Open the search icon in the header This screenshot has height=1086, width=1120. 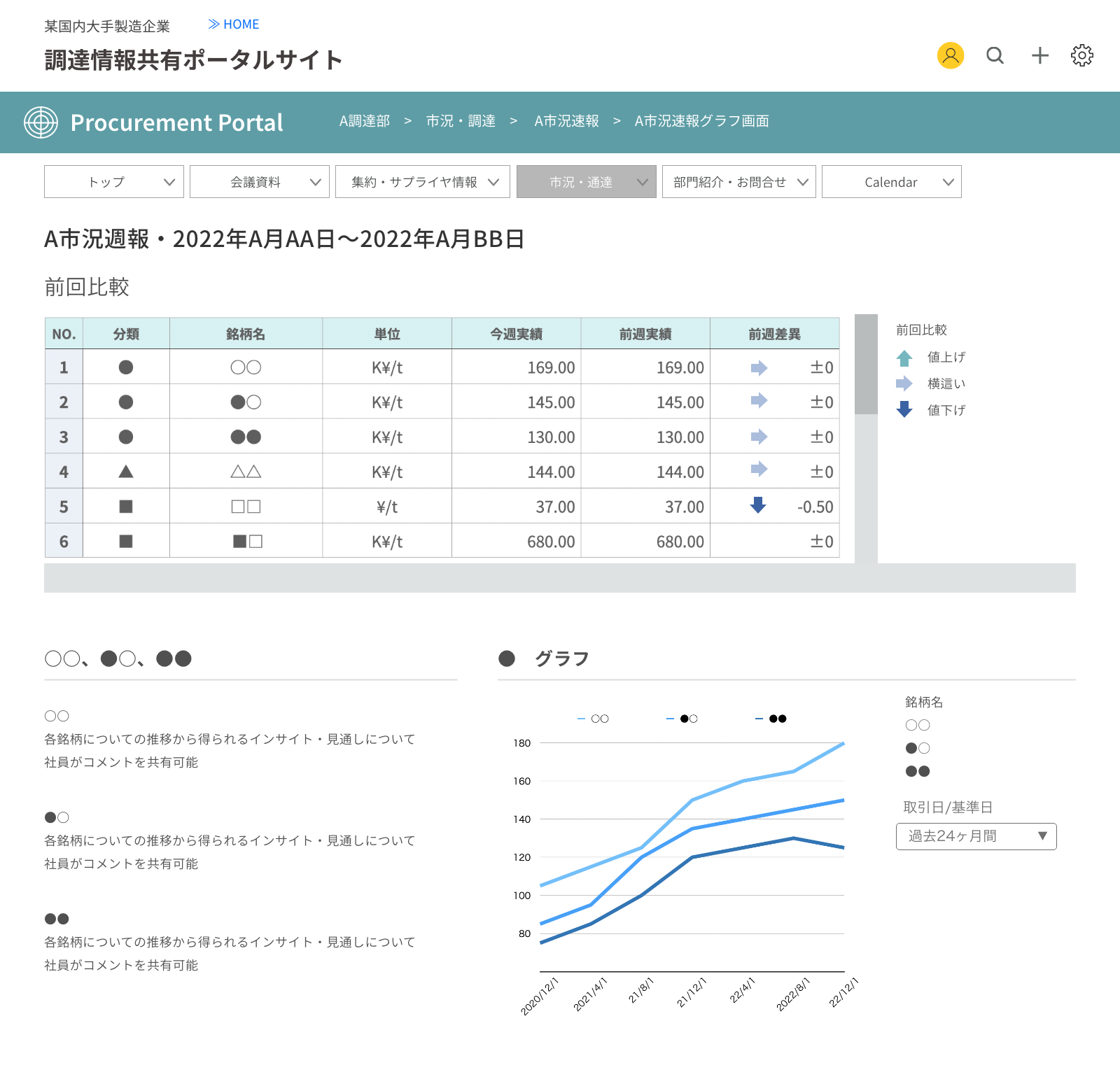click(x=995, y=55)
